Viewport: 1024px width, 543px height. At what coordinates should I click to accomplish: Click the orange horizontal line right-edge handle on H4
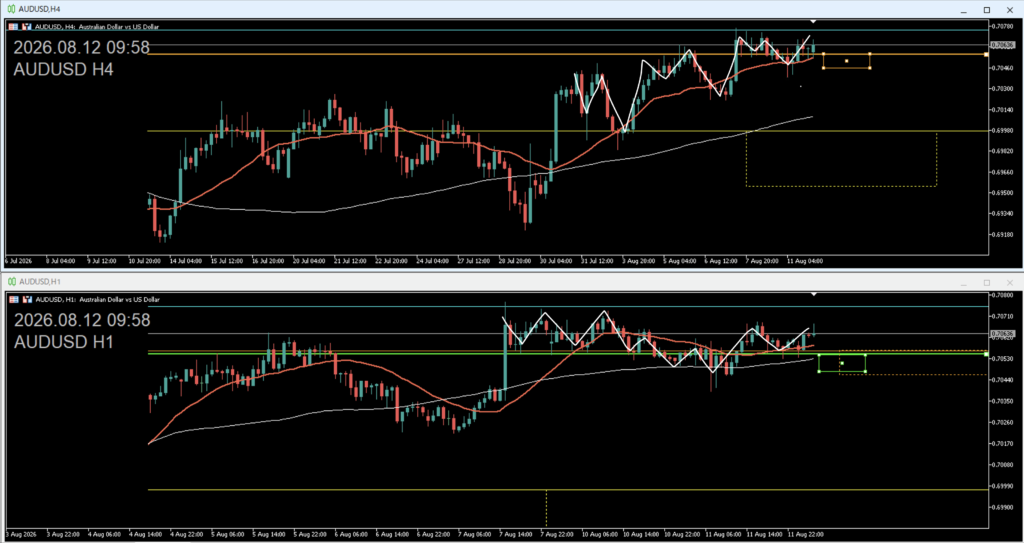pyautogui.click(x=985, y=54)
